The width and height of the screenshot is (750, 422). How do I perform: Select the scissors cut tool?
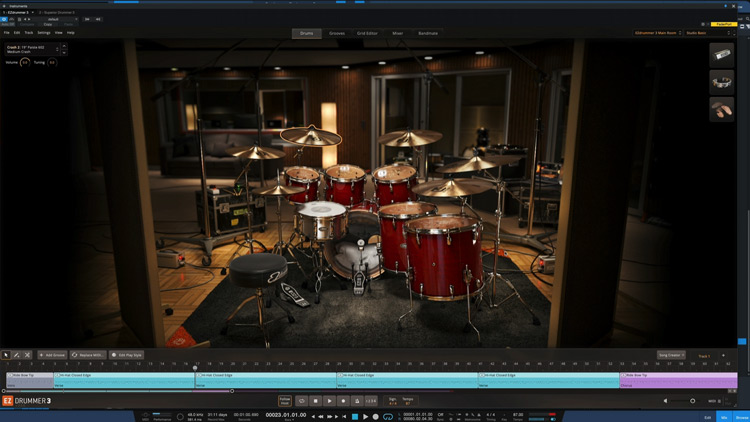point(27,355)
